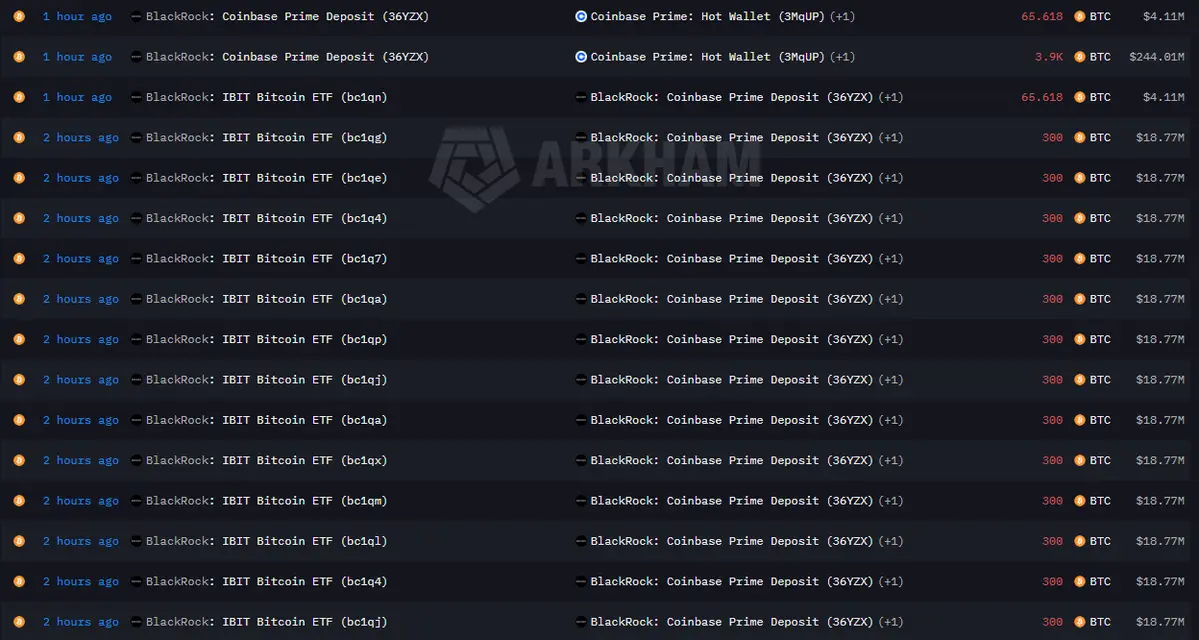Open the Coinbase Prime: Hot Wallet (3MqUP) link in the 3.9K row
This screenshot has width=1199, height=640.
click(708, 57)
